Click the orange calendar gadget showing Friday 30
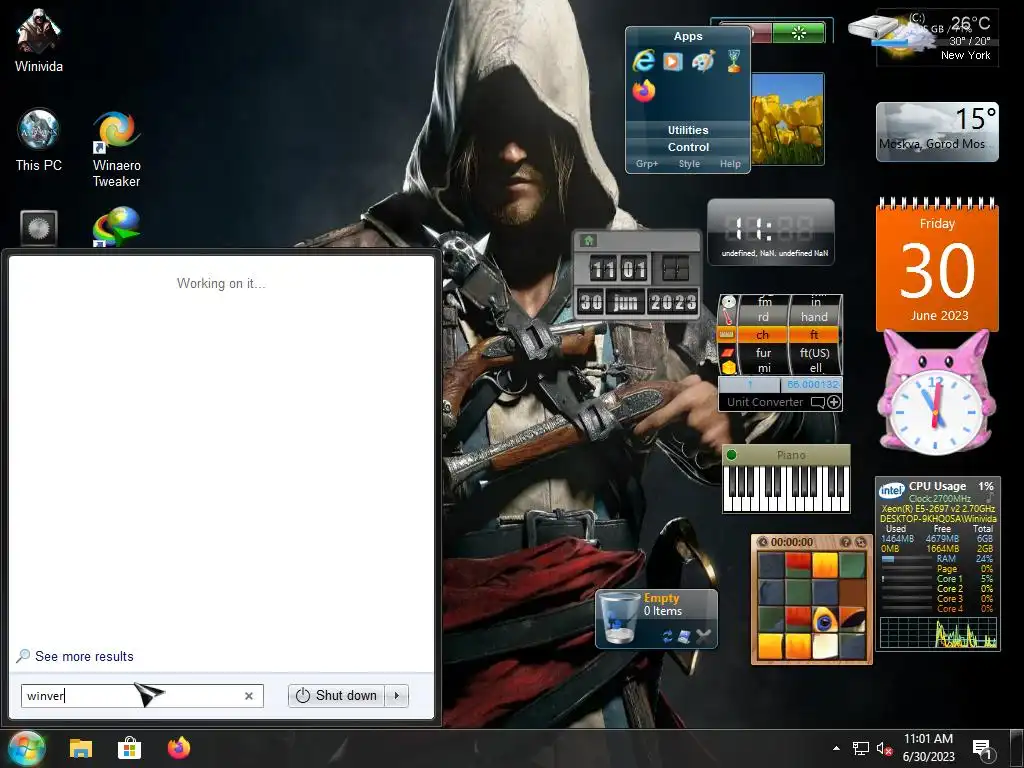This screenshot has height=768, width=1024. click(937, 264)
